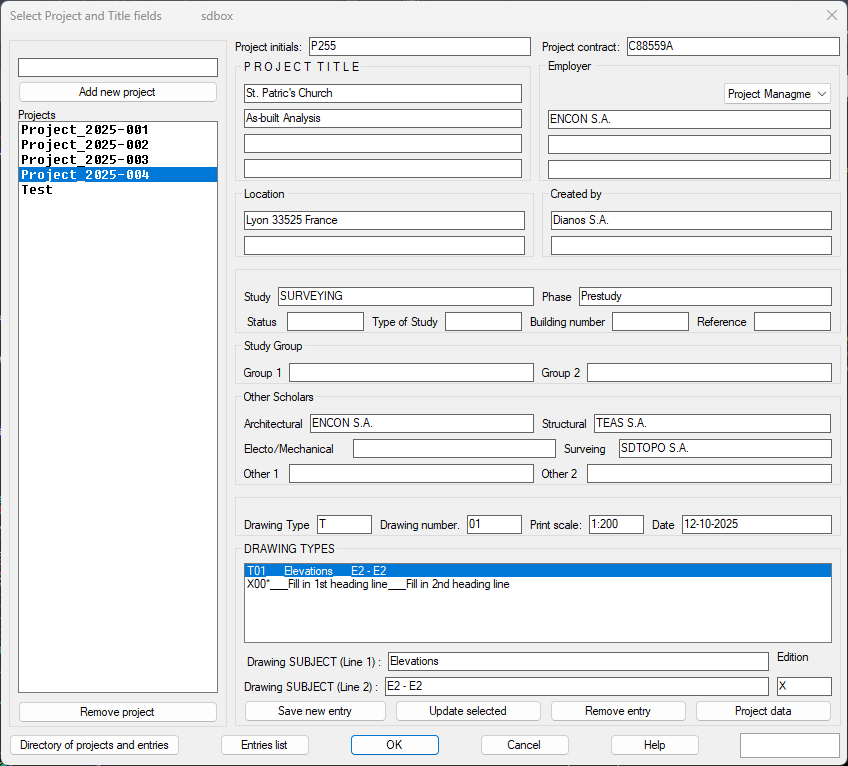Click the As-built Analysis title field
This screenshot has width=848, height=766.
383,118
